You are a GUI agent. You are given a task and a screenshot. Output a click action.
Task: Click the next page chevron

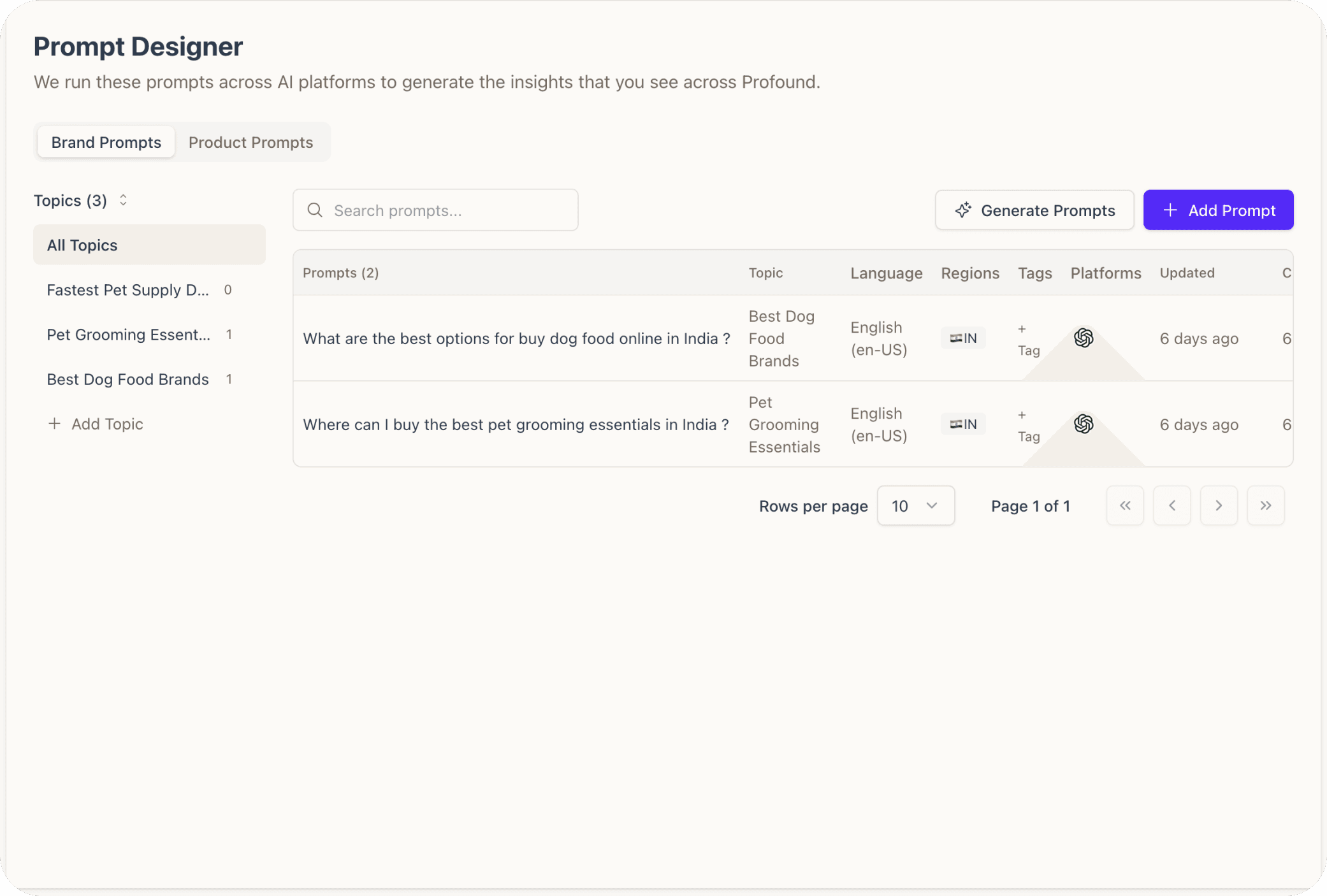1219,505
